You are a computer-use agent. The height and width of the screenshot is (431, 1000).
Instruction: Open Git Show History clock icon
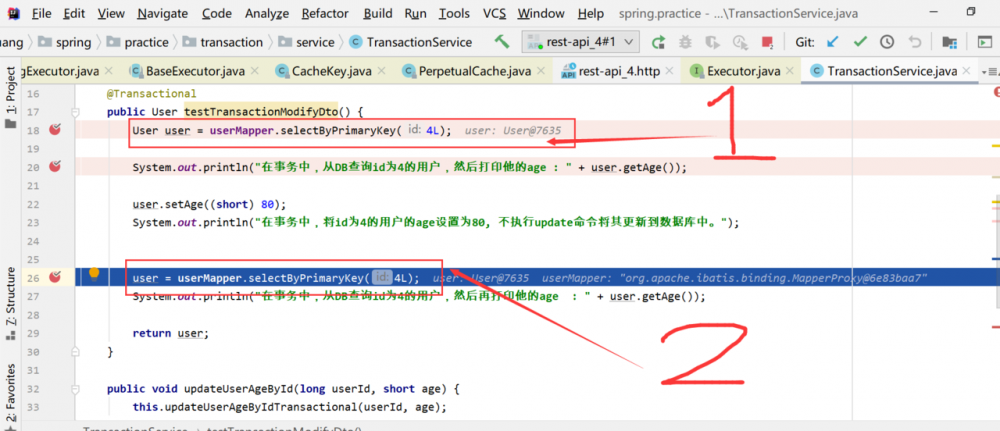click(887, 42)
